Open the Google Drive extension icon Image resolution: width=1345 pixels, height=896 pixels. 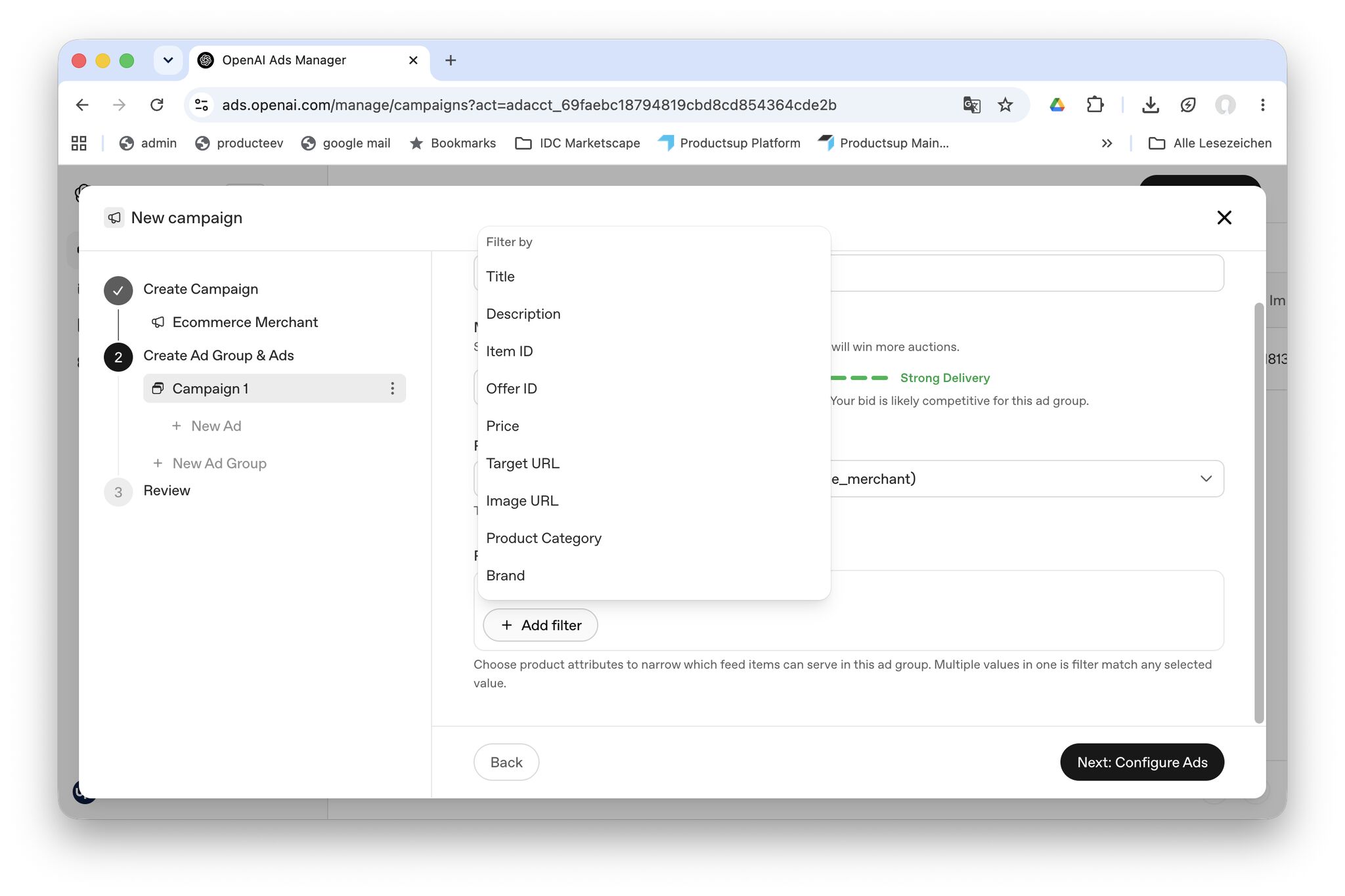click(x=1057, y=105)
